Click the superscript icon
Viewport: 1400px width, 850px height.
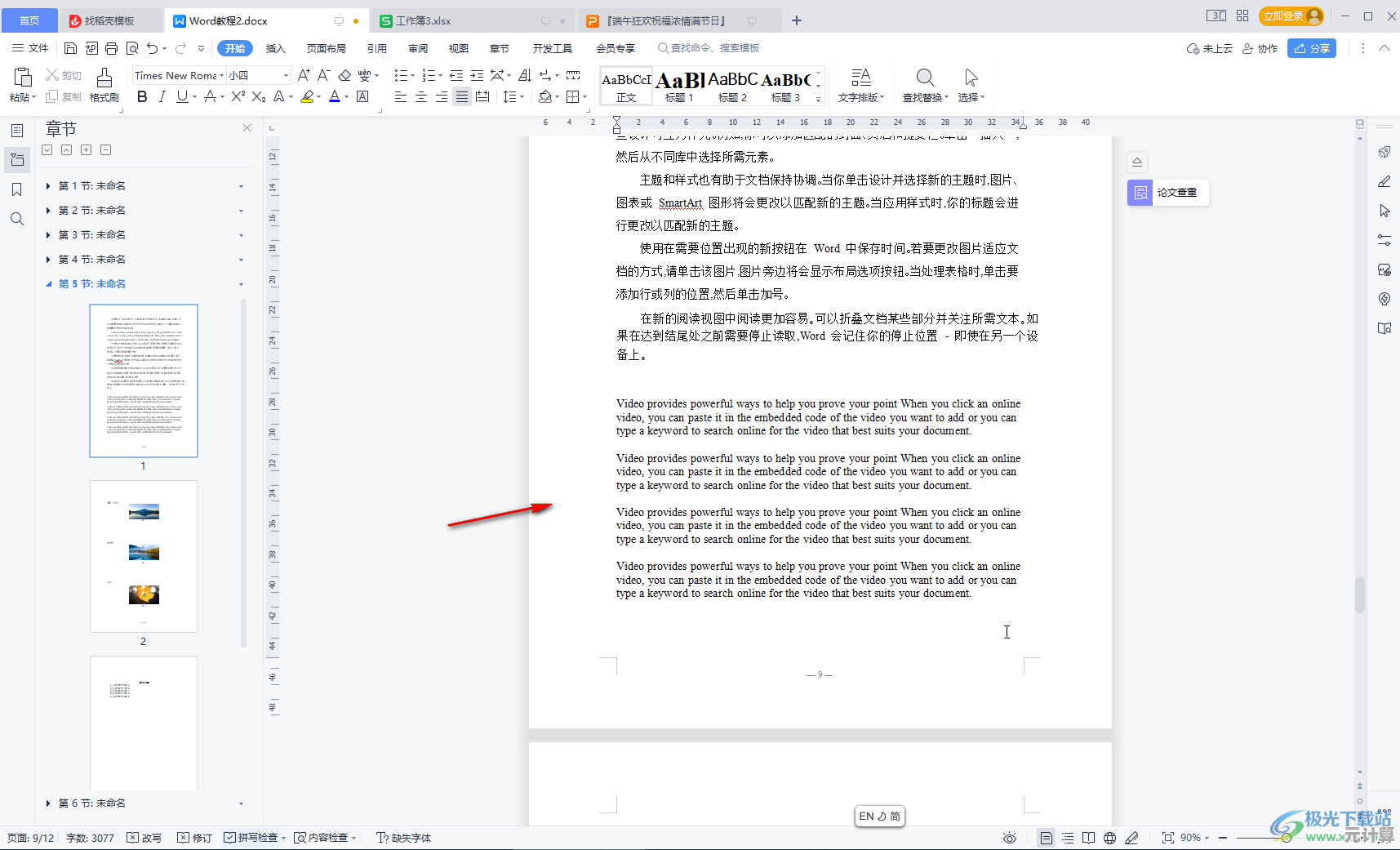pos(238,97)
